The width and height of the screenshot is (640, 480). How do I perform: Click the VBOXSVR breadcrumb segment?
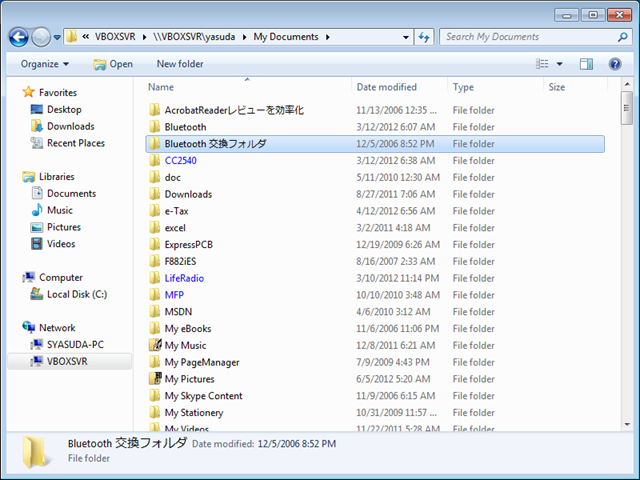click(115, 37)
